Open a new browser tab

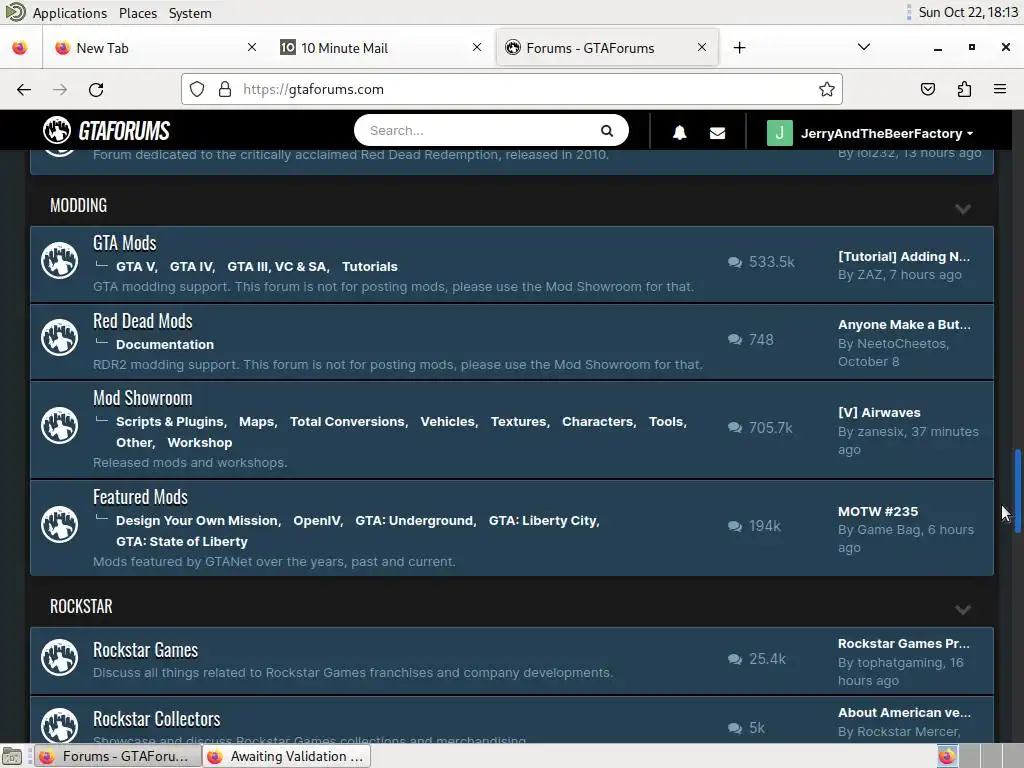point(739,48)
